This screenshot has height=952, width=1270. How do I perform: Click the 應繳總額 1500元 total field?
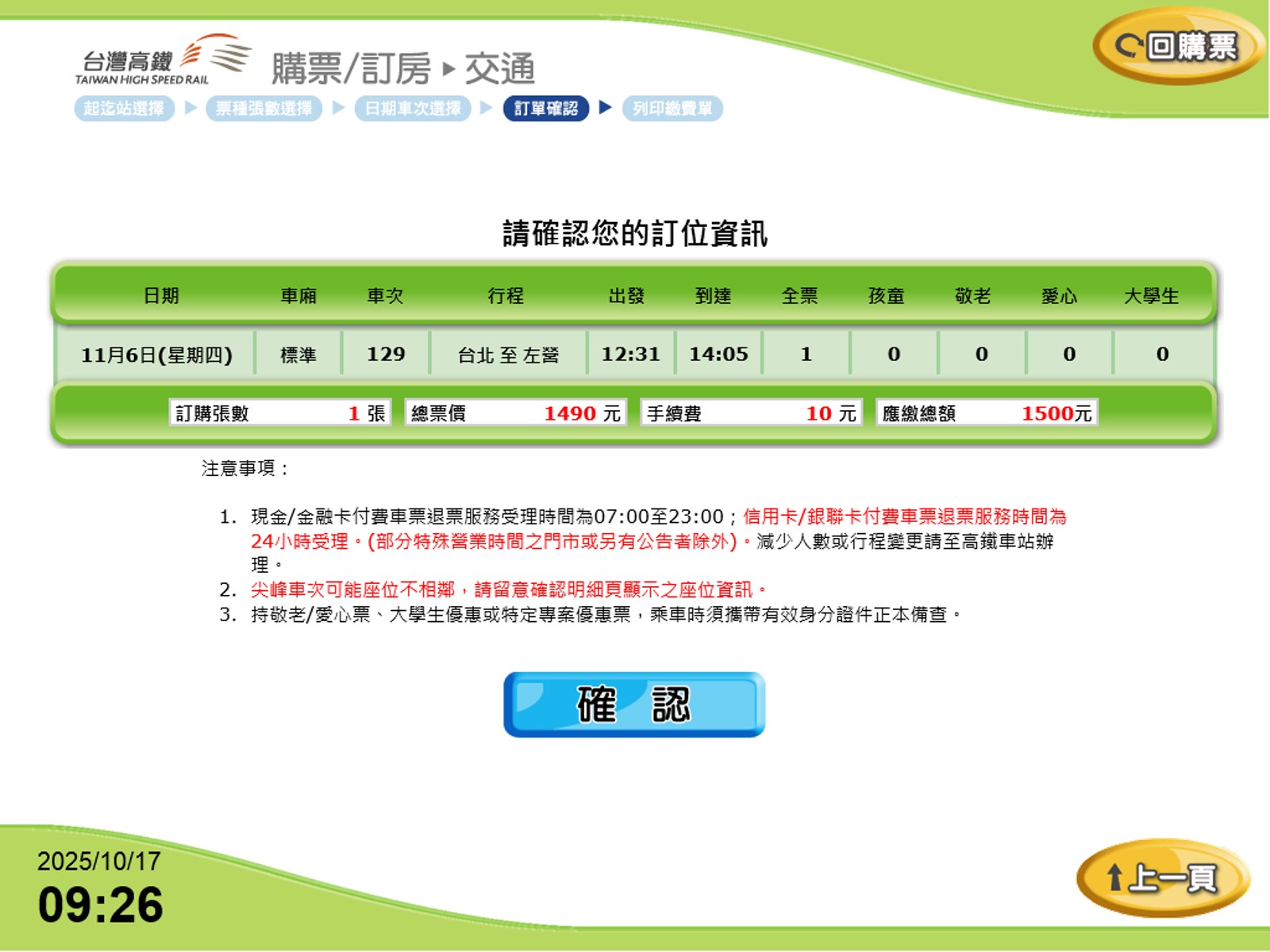click(x=987, y=413)
